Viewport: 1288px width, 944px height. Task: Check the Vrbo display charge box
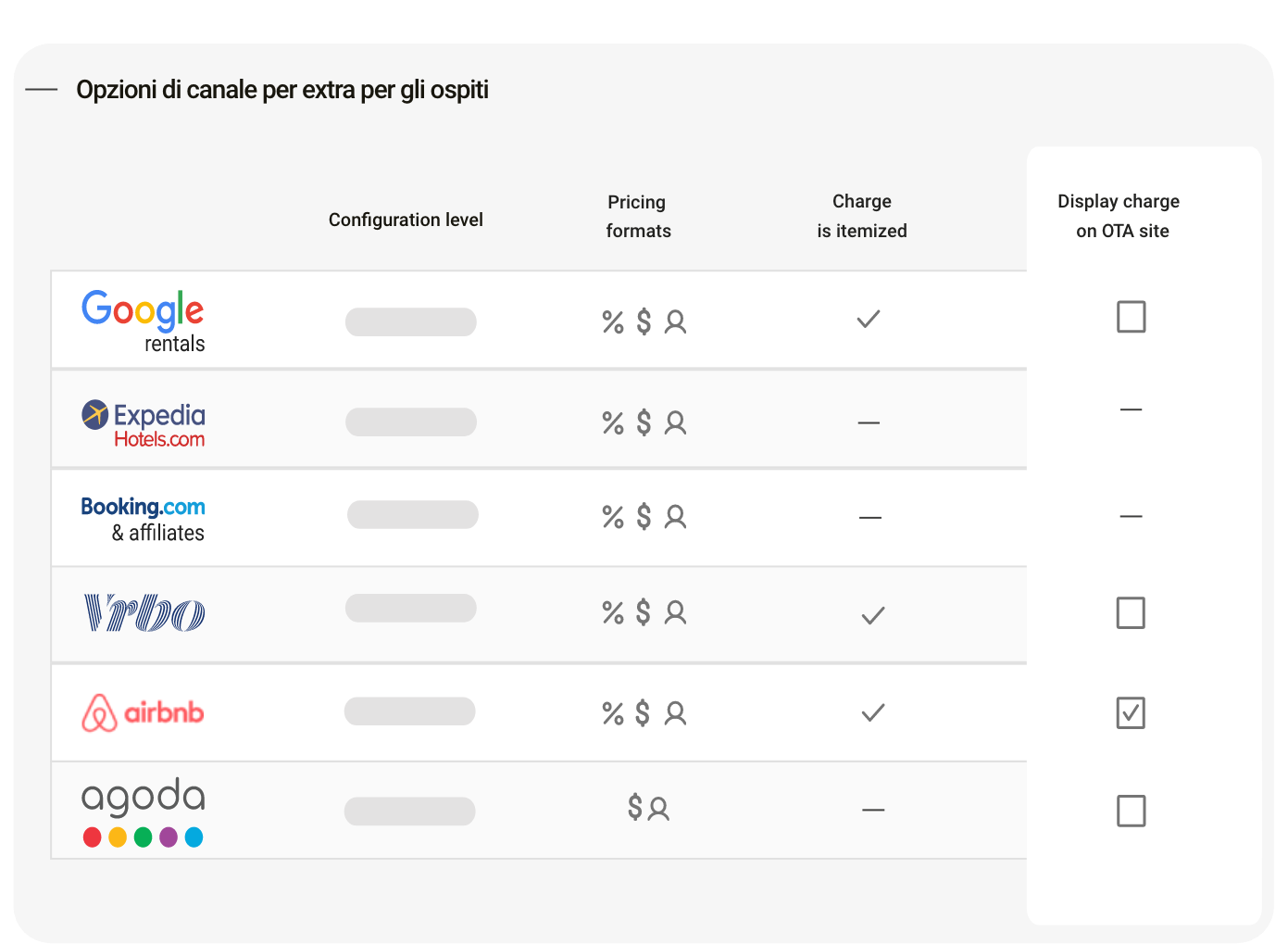point(1131,612)
